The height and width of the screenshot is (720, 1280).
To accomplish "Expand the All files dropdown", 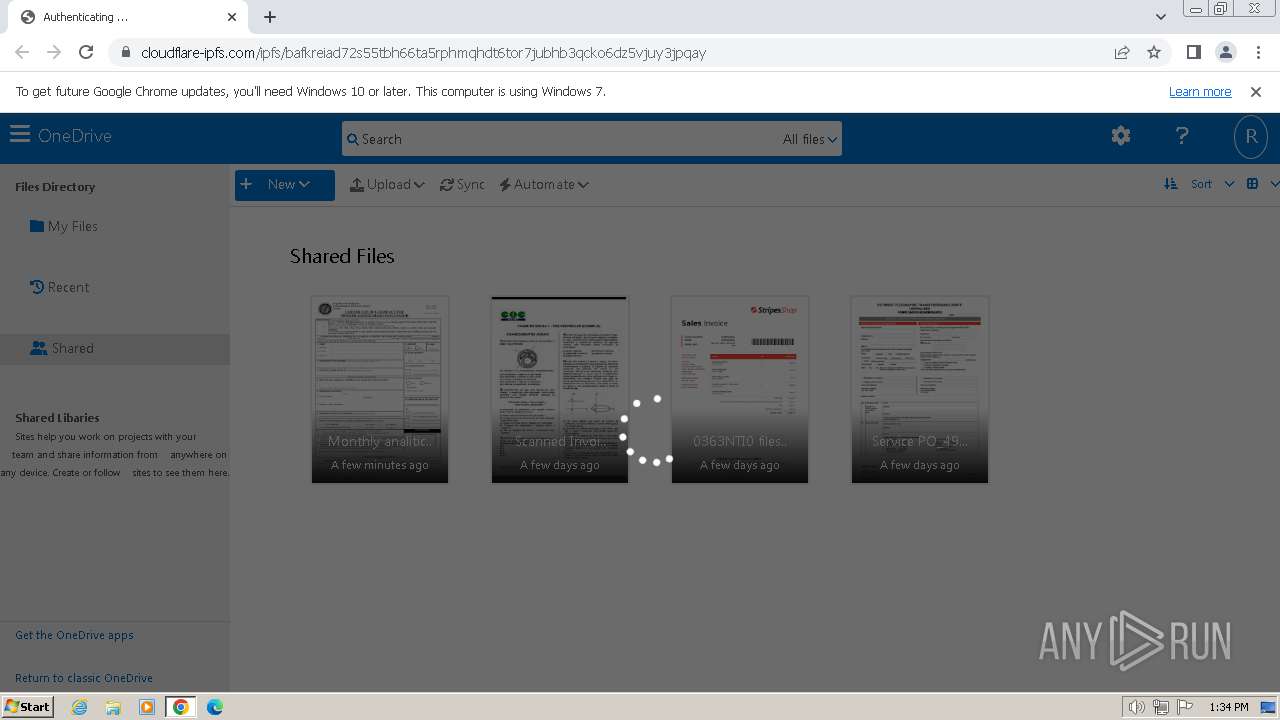I will click(x=809, y=139).
